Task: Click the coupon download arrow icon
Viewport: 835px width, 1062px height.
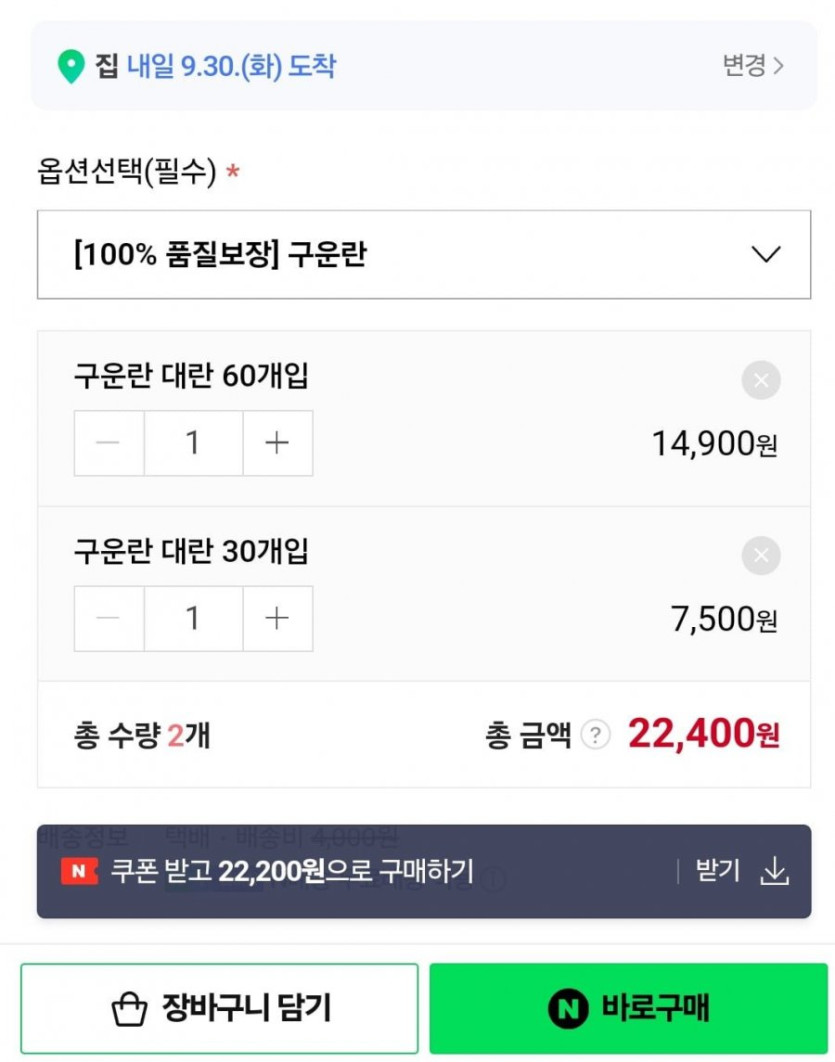Action: (x=775, y=872)
